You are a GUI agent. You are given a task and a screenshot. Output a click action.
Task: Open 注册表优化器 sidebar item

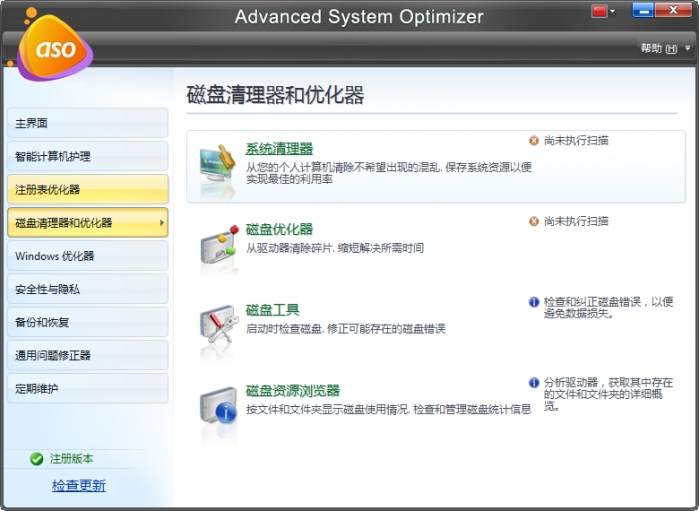click(88, 190)
